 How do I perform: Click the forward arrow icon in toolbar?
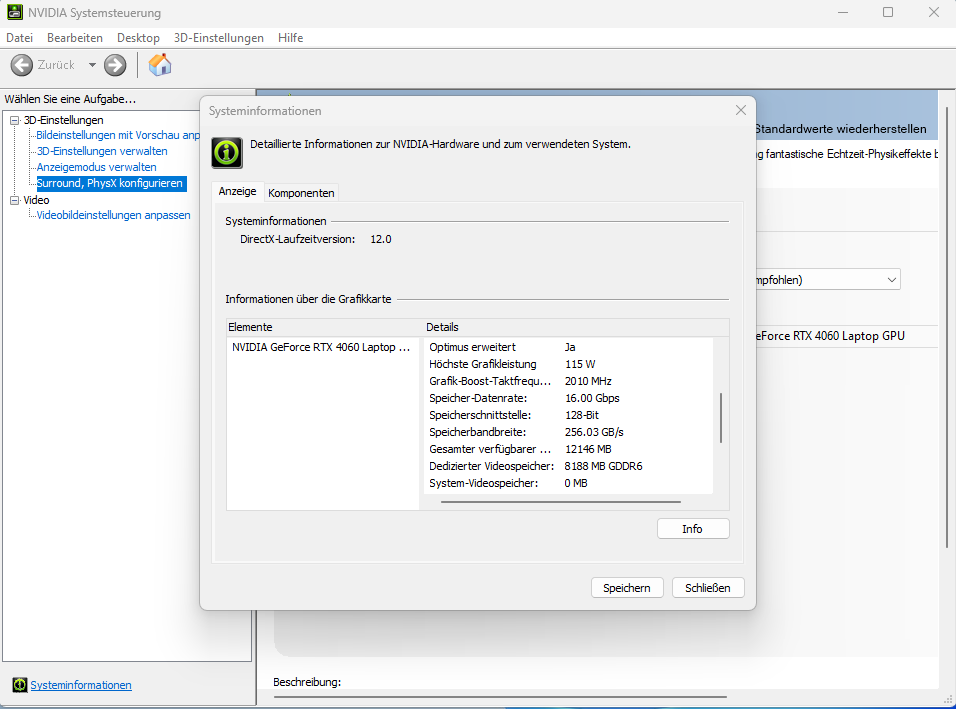pos(115,65)
